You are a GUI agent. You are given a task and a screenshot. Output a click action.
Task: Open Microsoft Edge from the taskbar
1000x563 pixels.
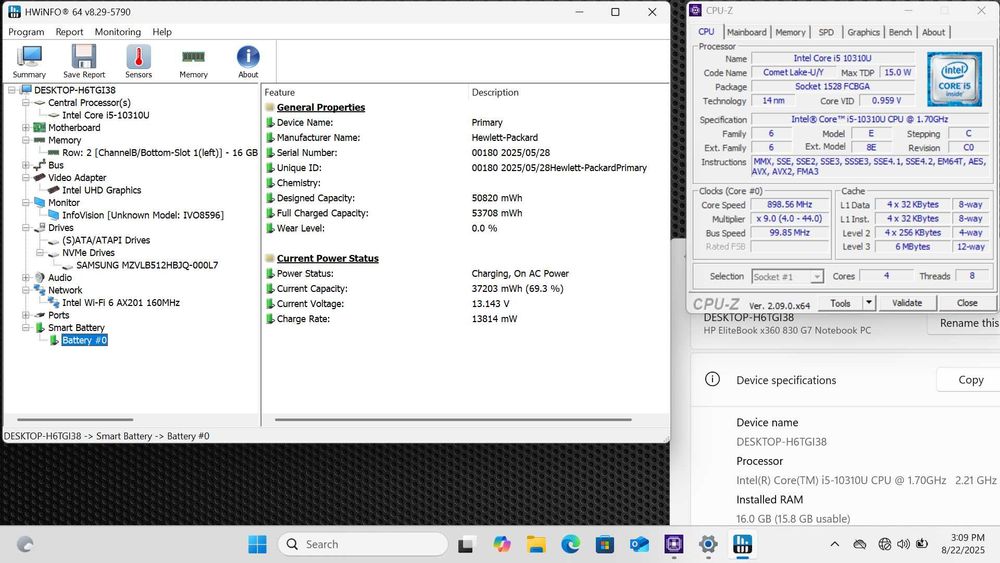click(x=571, y=545)
